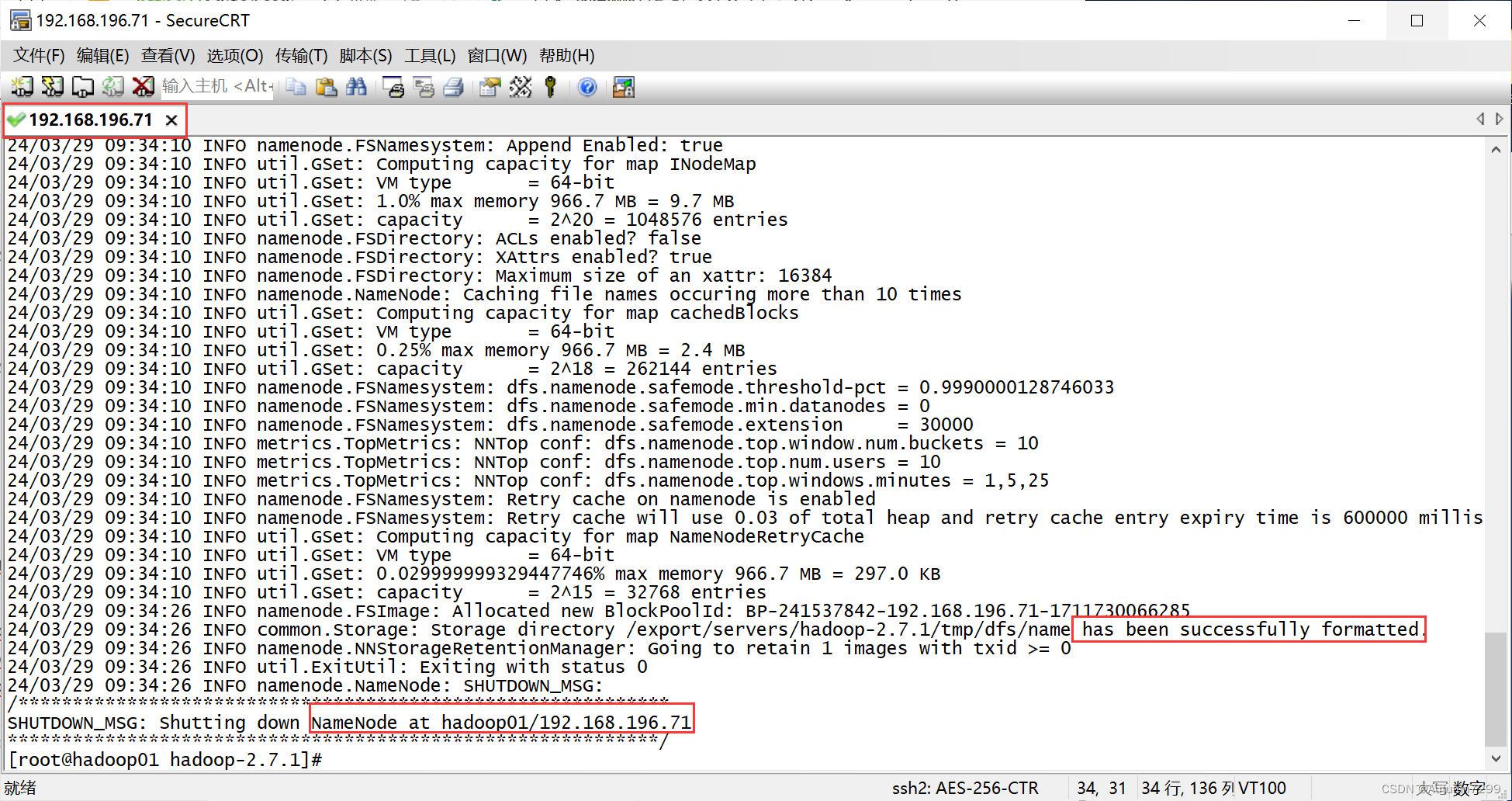Screen dimensions: 1512x801
Task: Click the Reconnect green arrows icon
Action: (x=112, y=86)
